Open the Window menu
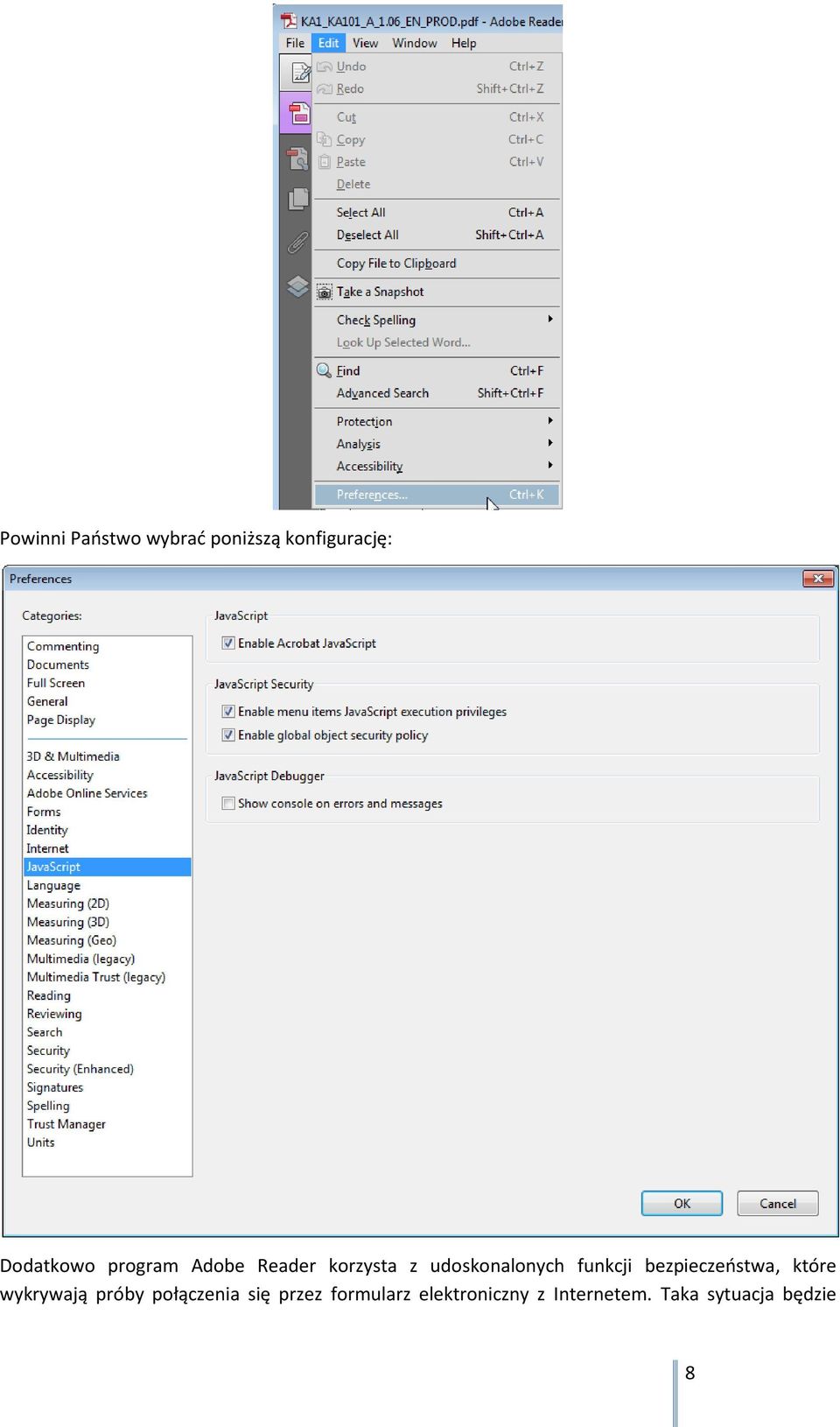This screenshot has width=840, height=1427. tap(415, 43)
